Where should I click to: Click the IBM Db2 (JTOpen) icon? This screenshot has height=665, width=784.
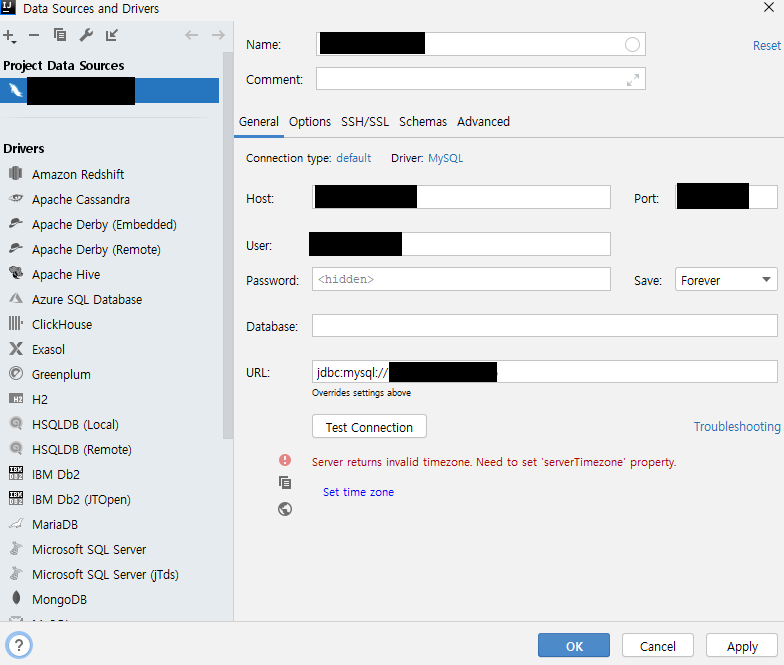click(16, 498)
